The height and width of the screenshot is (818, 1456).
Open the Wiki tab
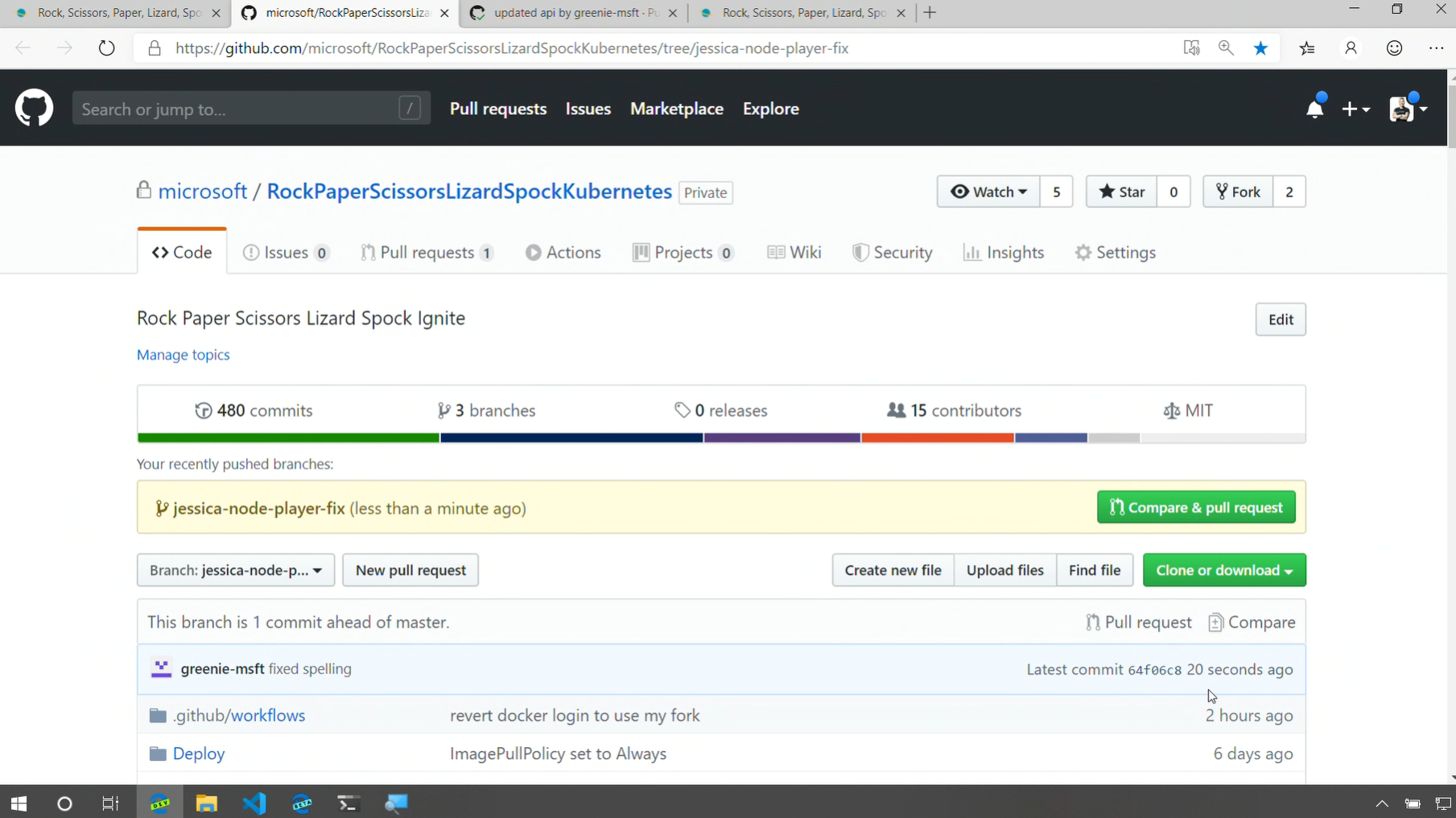pos(794,253)
